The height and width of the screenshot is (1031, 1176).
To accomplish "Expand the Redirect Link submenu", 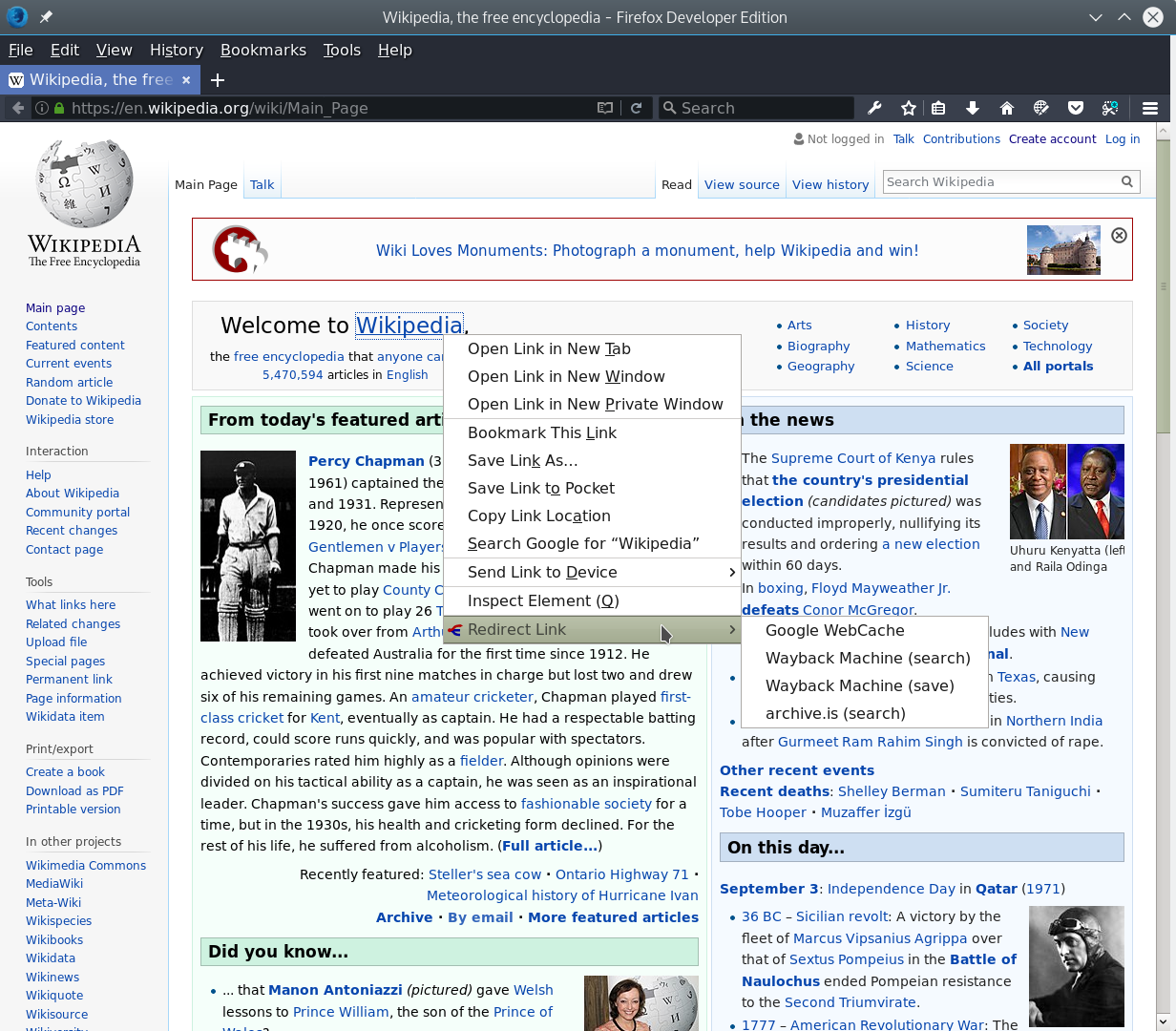I will click(x=592, y=629).
